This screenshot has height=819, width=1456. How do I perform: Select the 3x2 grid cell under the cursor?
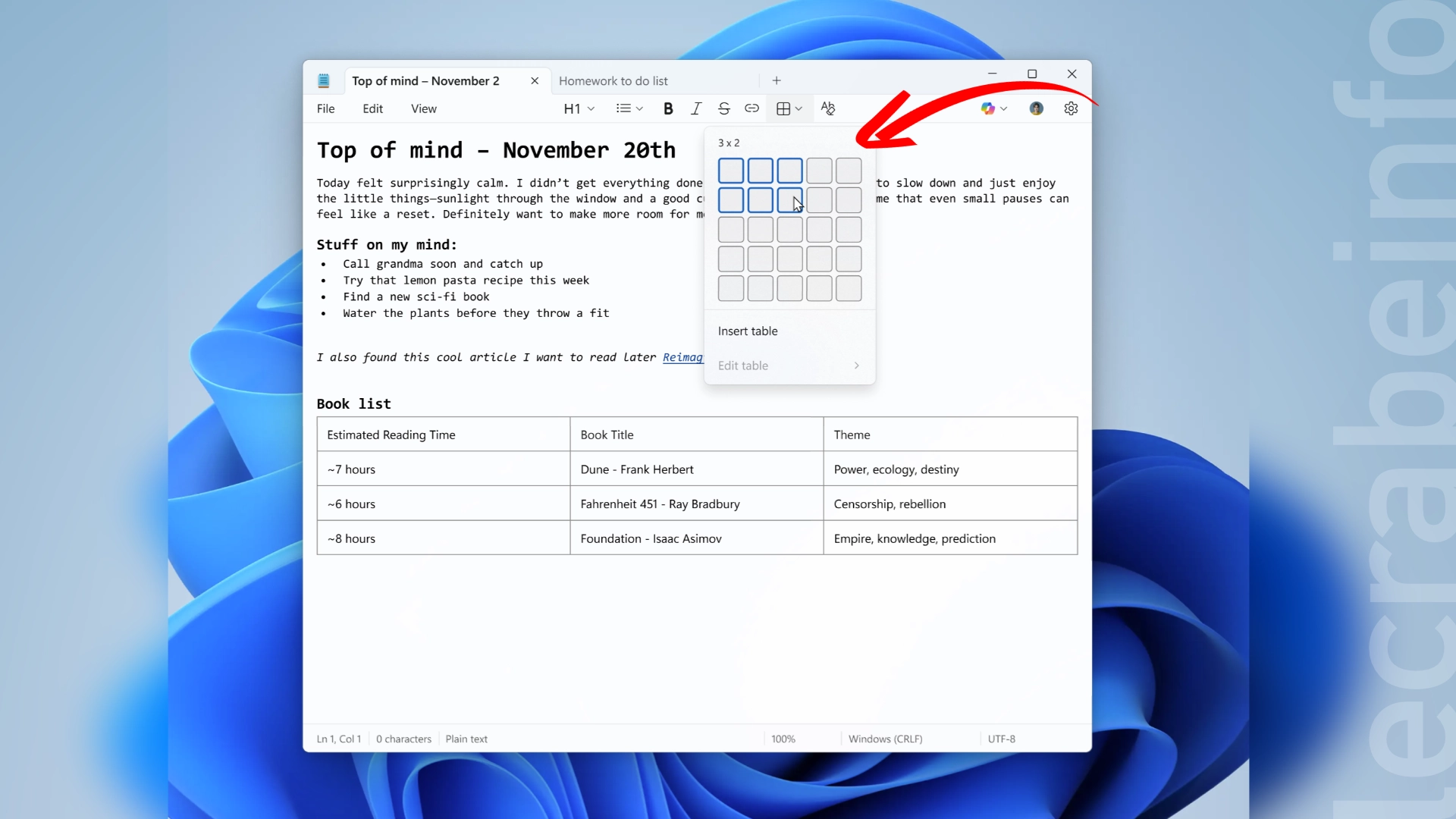tap(789, 200)
